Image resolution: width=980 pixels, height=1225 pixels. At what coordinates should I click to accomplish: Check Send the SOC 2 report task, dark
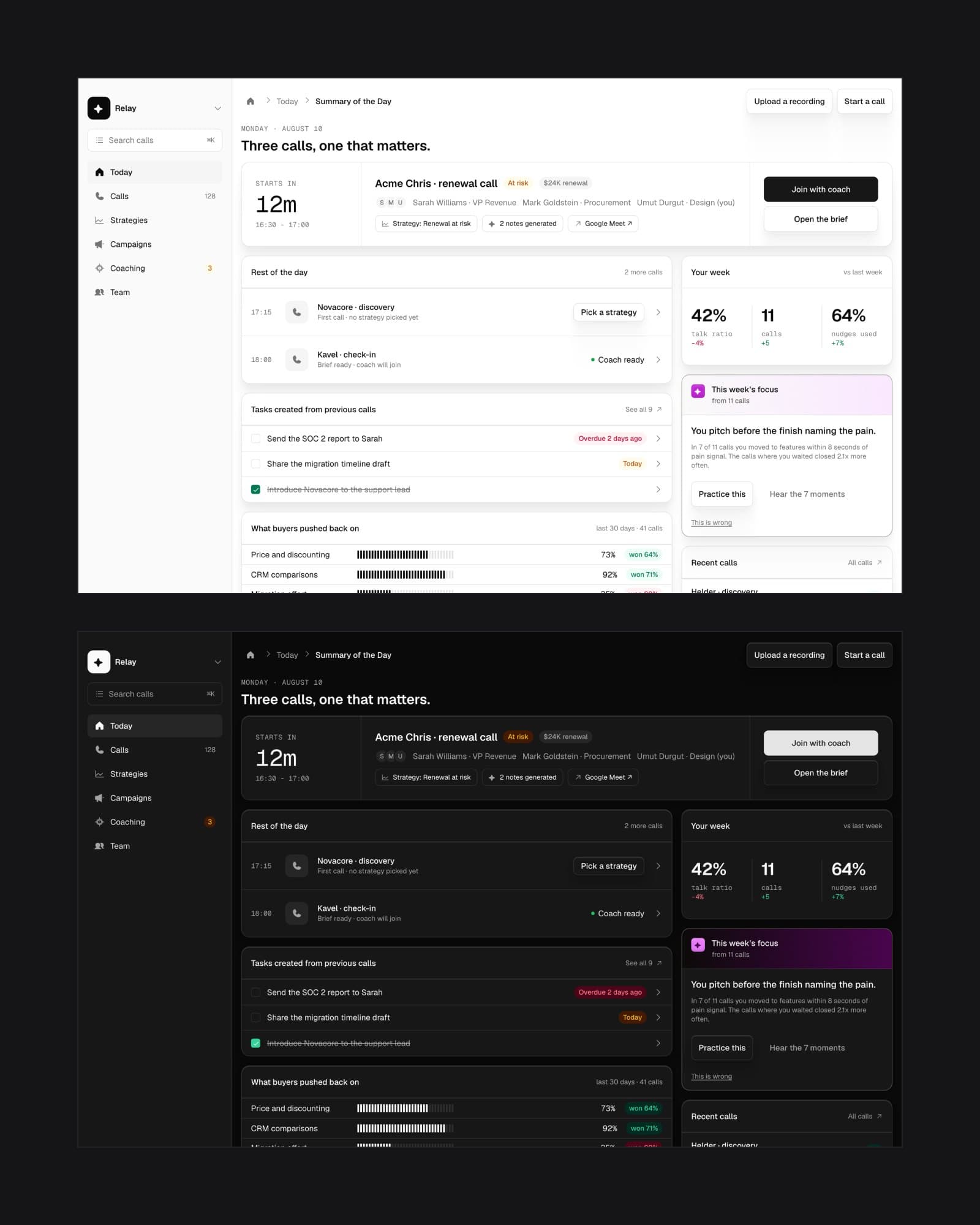[x=255, y=992]
